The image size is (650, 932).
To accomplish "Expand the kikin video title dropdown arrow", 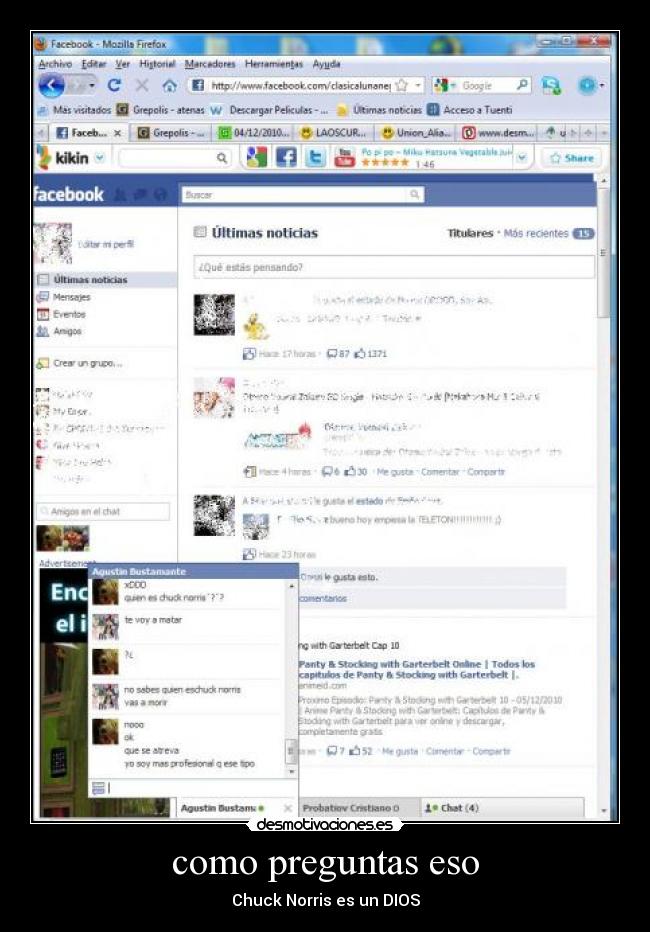I will click(x=521, y=158).
